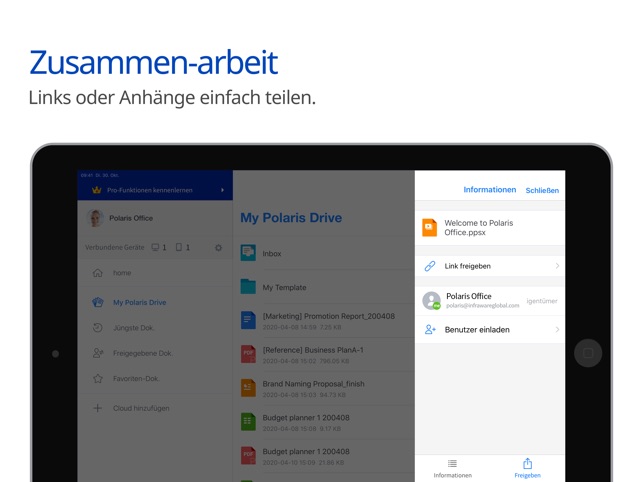Switch to the Informationen bottom tab
643x482 pixels.
point(452,468)
